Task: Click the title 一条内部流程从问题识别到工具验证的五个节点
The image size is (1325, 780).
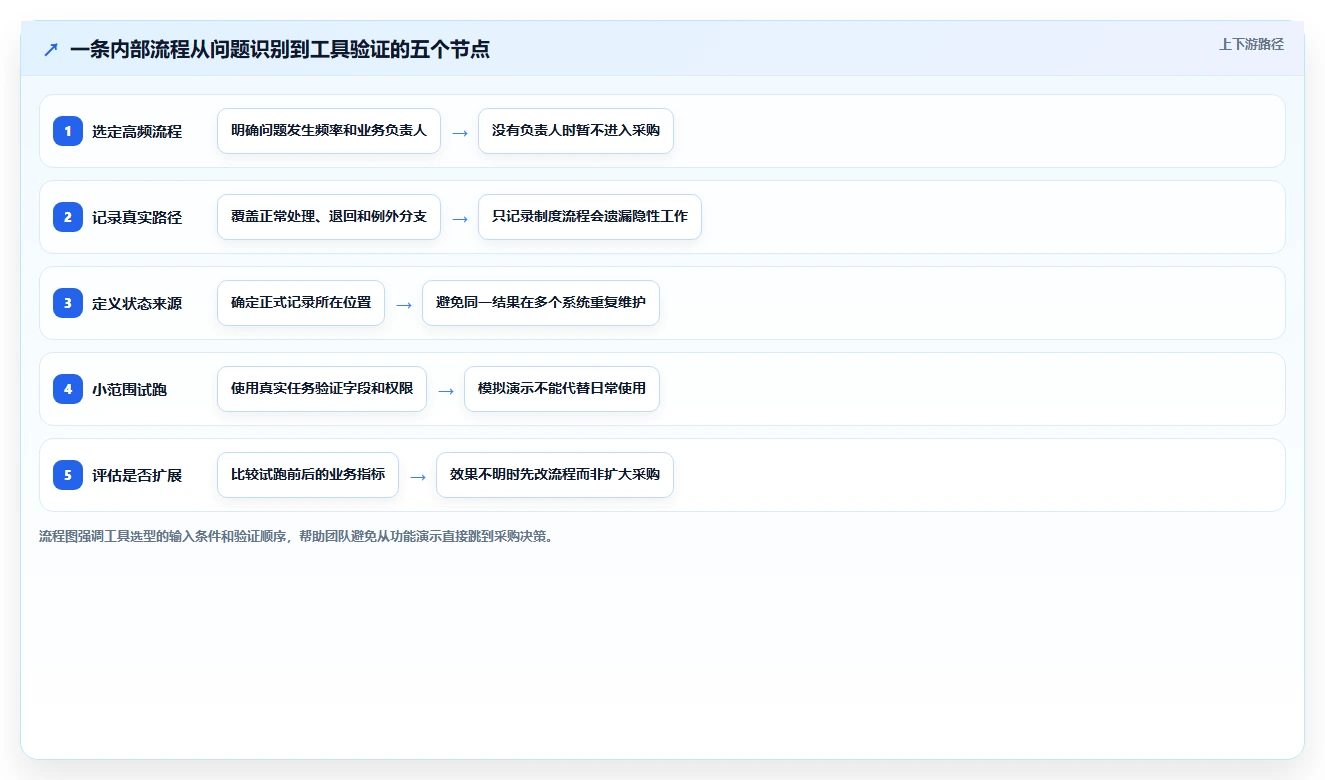Action: (280, 49)
